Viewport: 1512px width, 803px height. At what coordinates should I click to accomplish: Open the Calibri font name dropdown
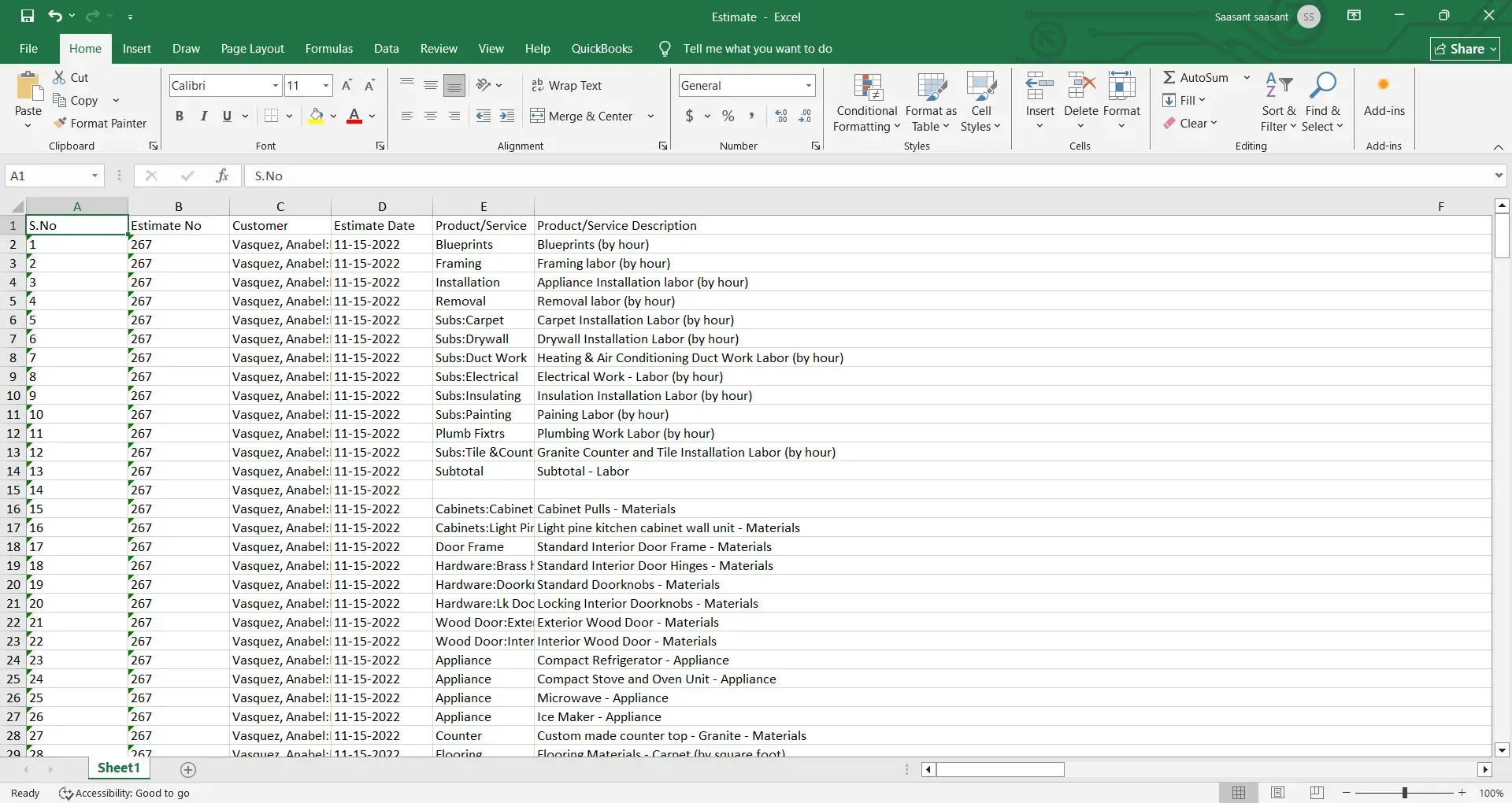click(276, 85)
